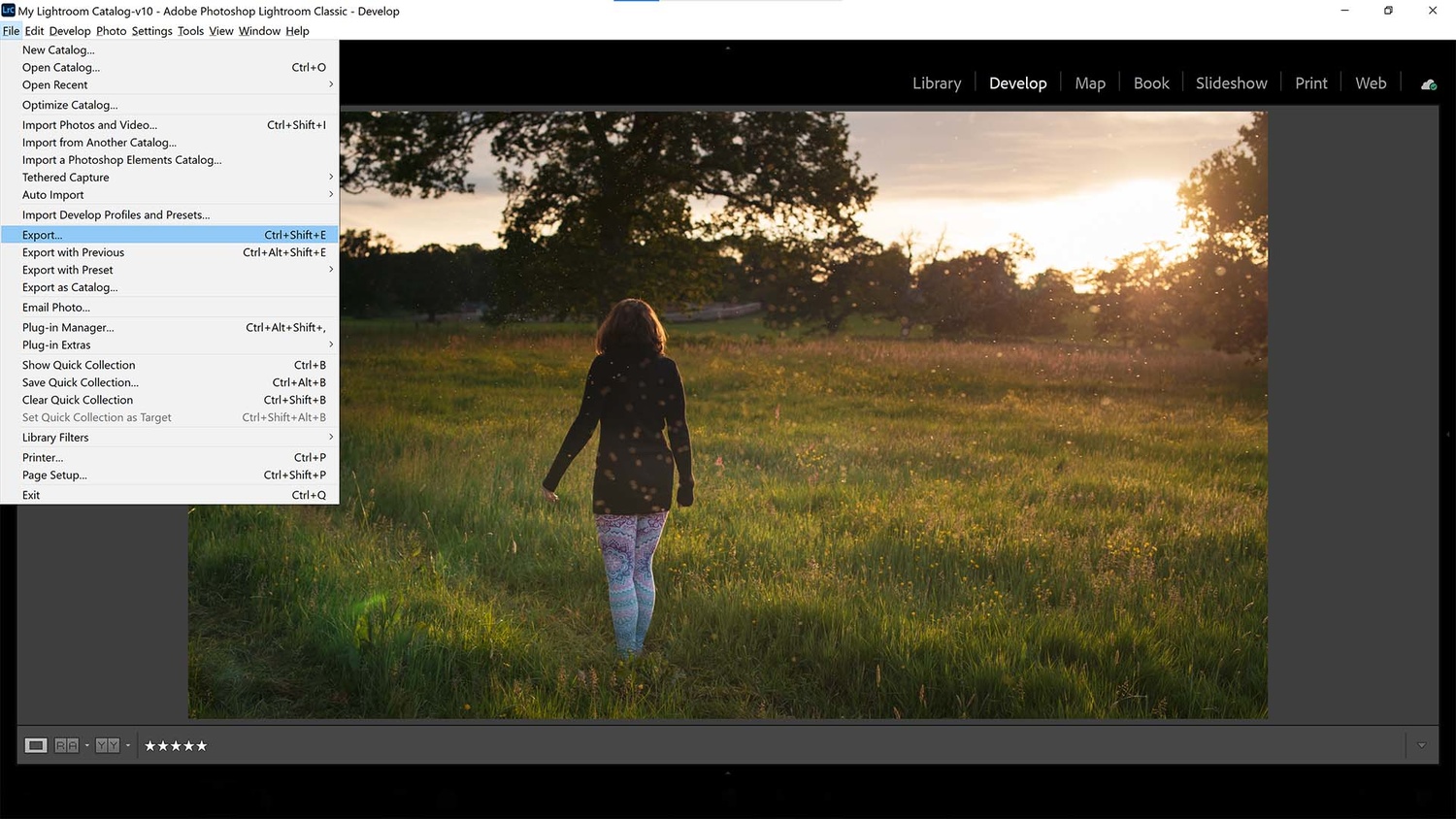
Task: Click the Y|Y before/after view button
Action: (x=107, y=745)
